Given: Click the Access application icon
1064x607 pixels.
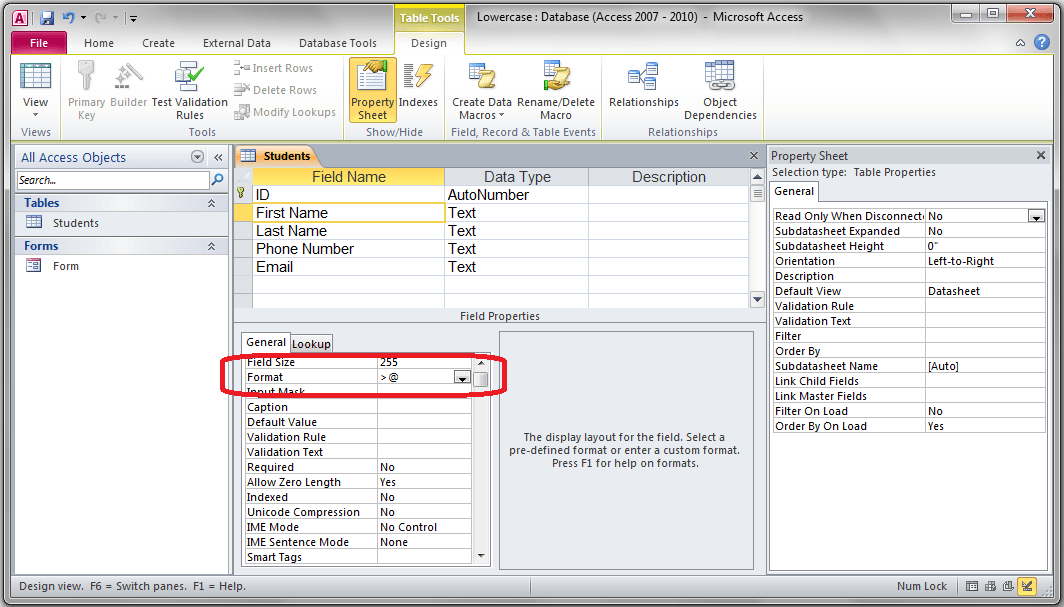Looking at the screenshot, I should point(20,18).
